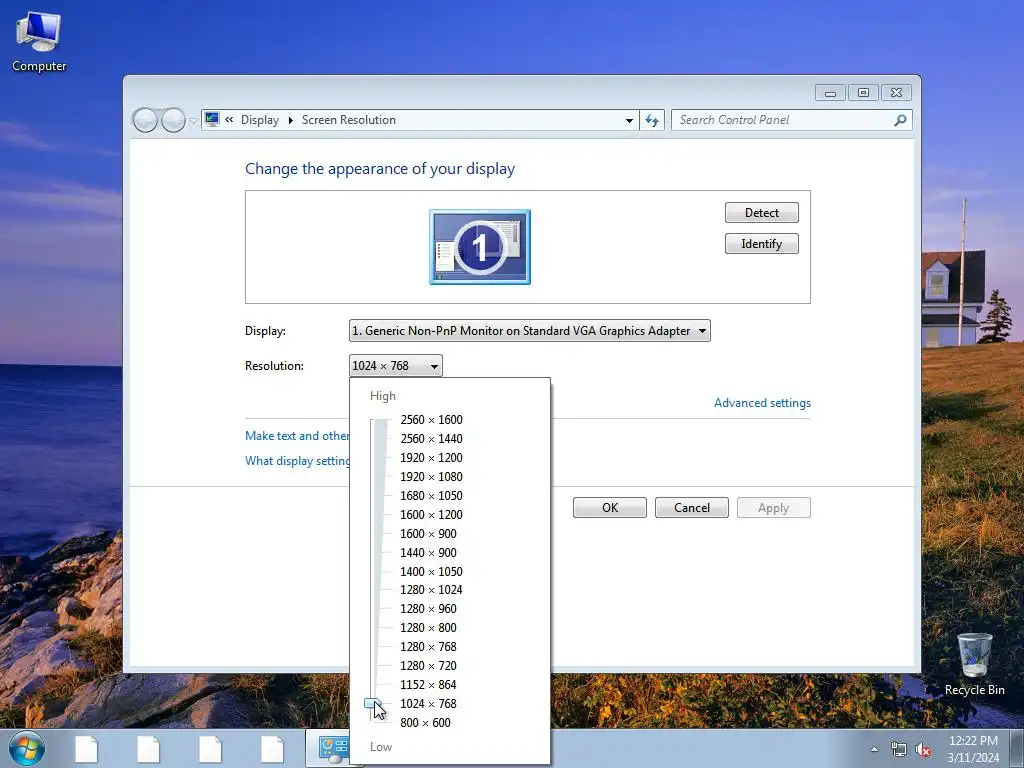The width and height of the screenshot is (1024, 768).
Task: Click the Control Panel taskbar button
Action: coord(328,749)
